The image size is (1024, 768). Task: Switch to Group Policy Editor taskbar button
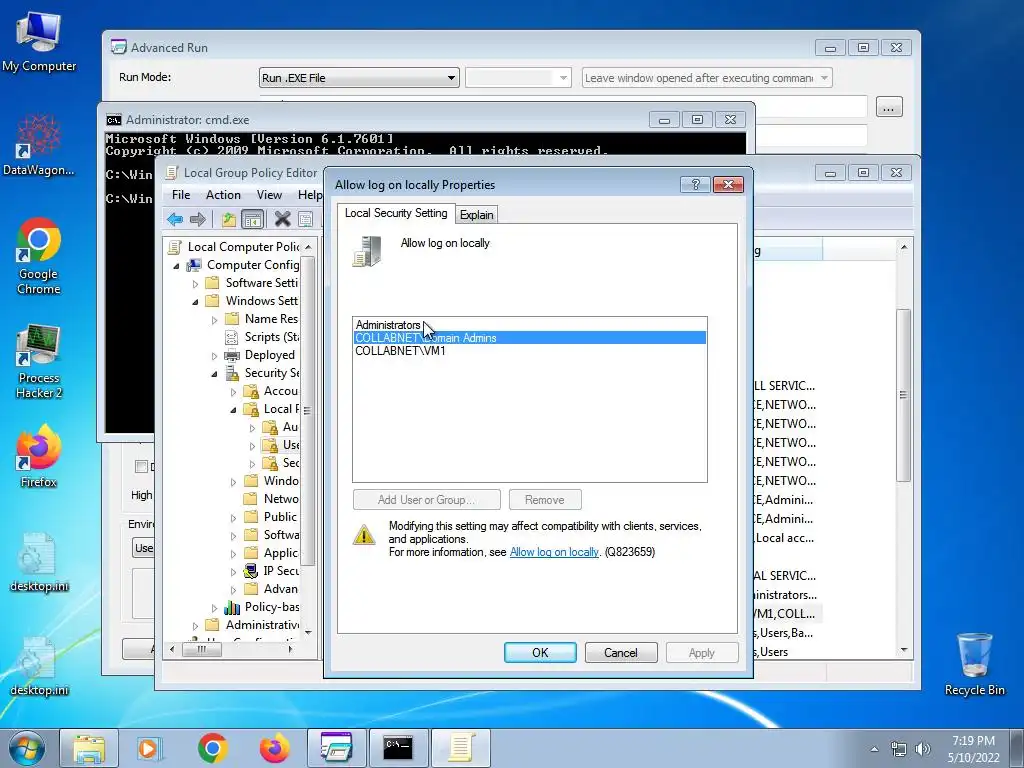pos(460,748)
